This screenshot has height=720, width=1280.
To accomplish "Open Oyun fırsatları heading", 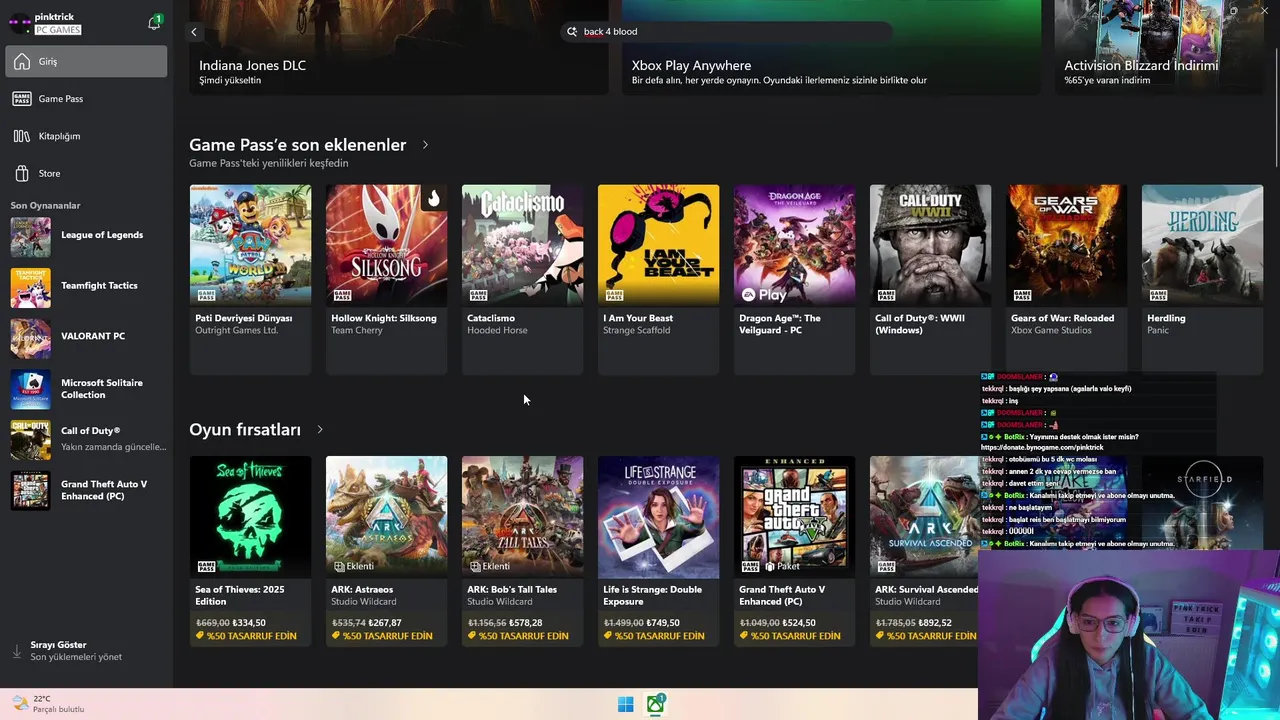I will pos(245,430).
